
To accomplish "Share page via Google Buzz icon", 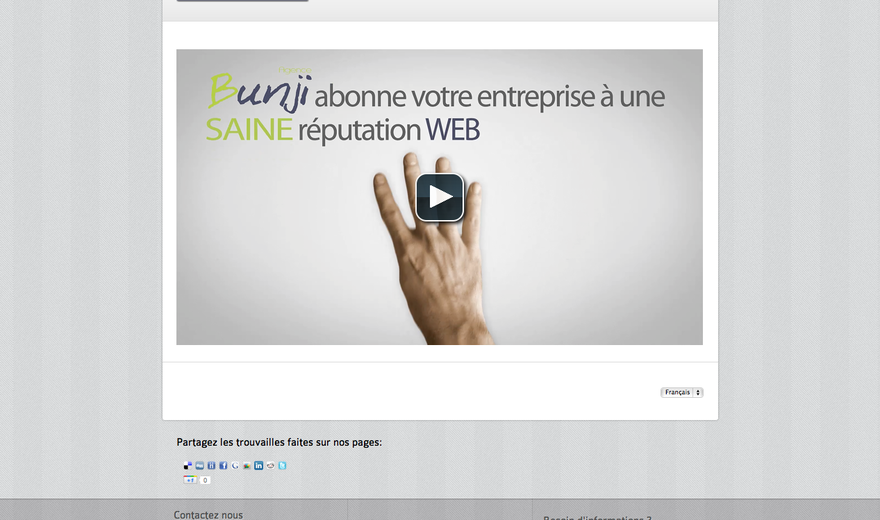I will (246, 466).
